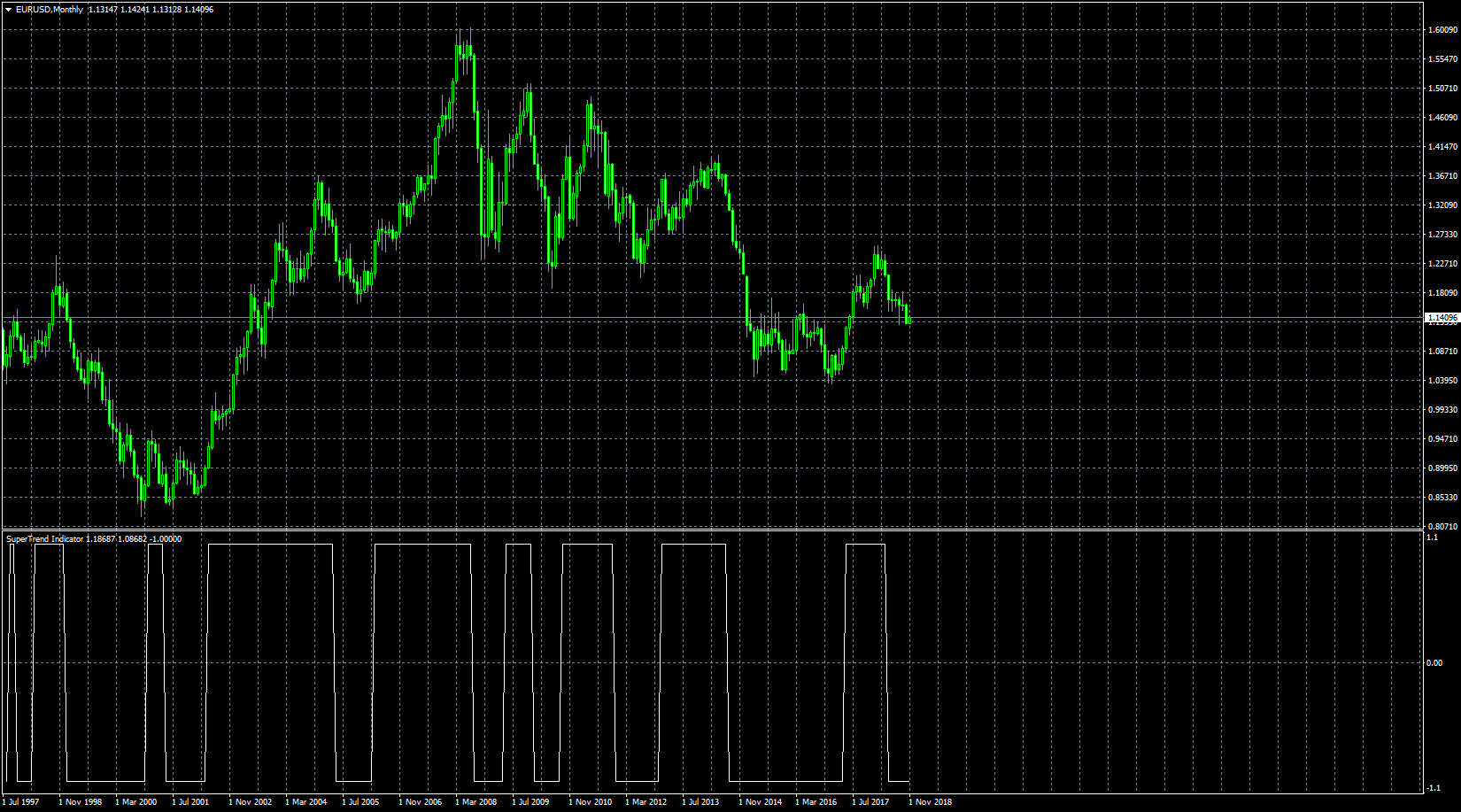
Task: Select the 1.27330 price axis label
Action: pyautogui.click(x=1442, y=235)
